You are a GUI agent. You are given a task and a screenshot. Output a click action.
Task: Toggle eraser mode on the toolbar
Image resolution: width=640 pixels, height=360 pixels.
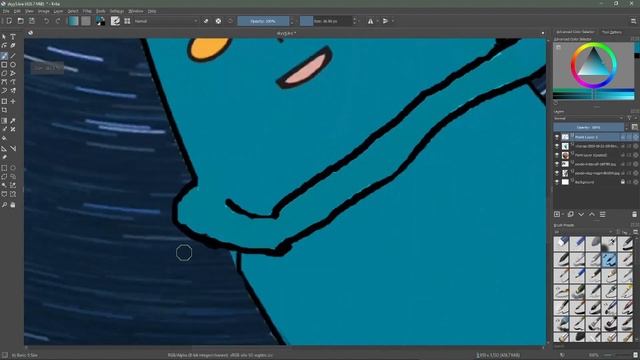[206, 21]
